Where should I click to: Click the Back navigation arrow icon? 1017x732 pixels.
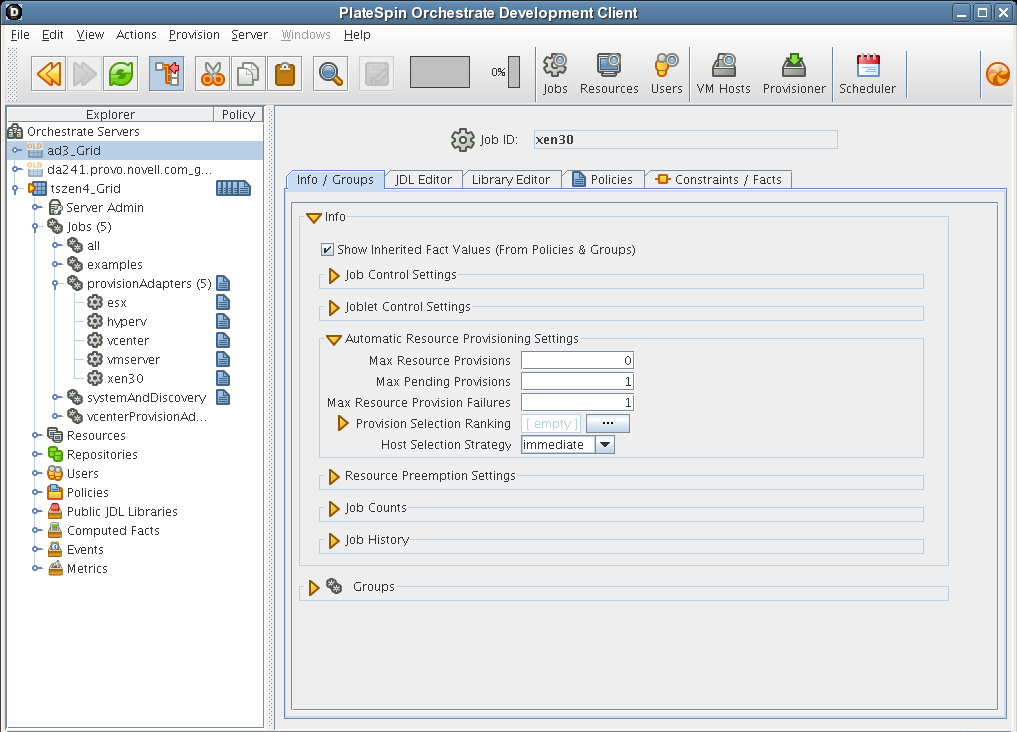click(x=49, y=74)
